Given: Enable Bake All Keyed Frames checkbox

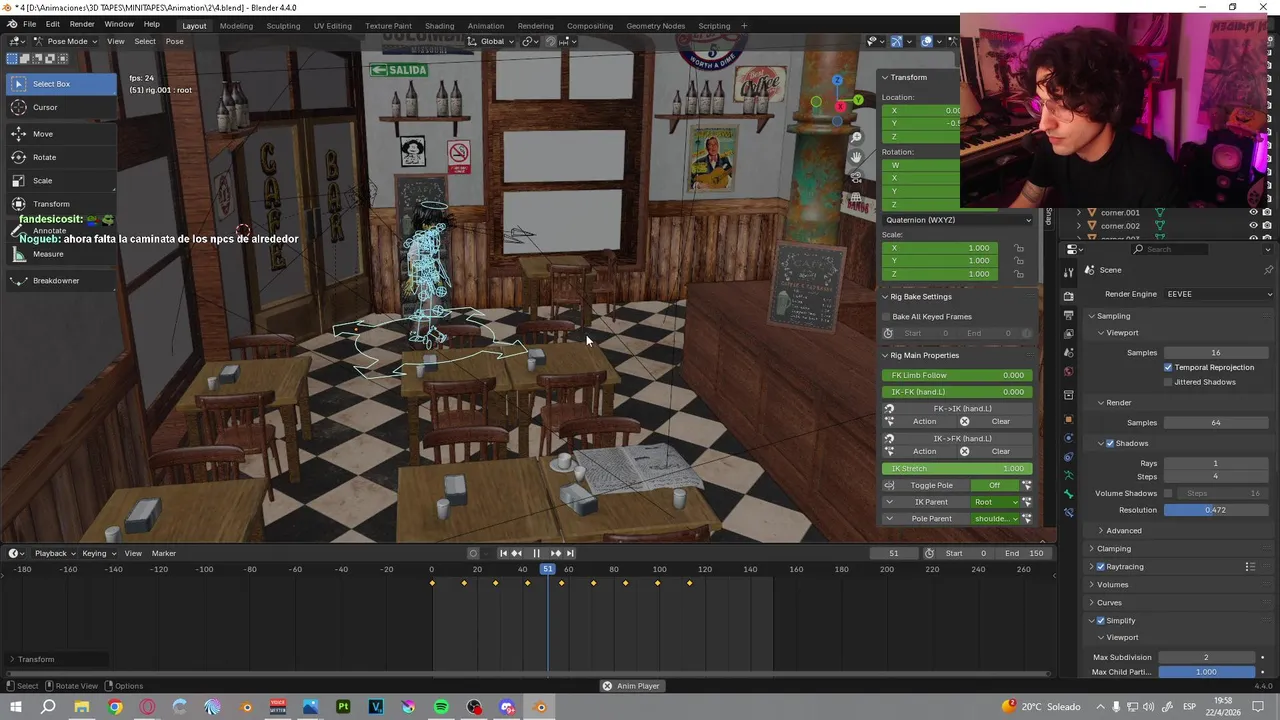Looking at the screenshot, I should 885,317.
